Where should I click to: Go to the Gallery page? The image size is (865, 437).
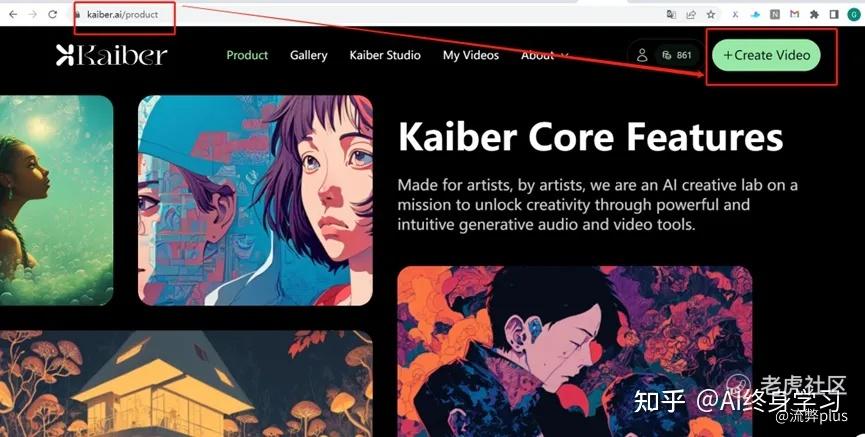[308, 55]
